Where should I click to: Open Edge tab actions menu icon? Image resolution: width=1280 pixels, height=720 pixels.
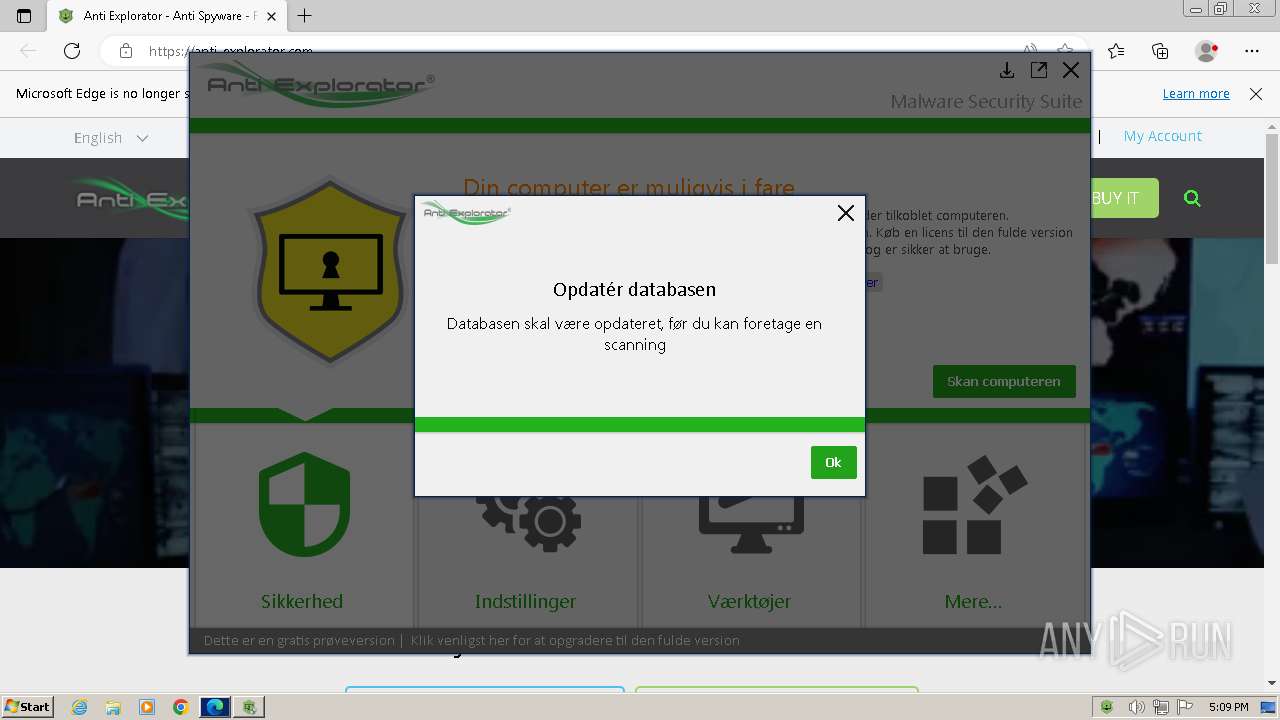pyautogui.click(x=24, y=16)
